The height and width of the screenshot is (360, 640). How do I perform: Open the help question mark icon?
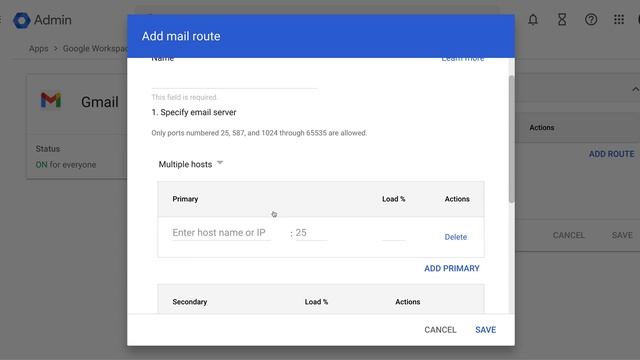[591, 20]
